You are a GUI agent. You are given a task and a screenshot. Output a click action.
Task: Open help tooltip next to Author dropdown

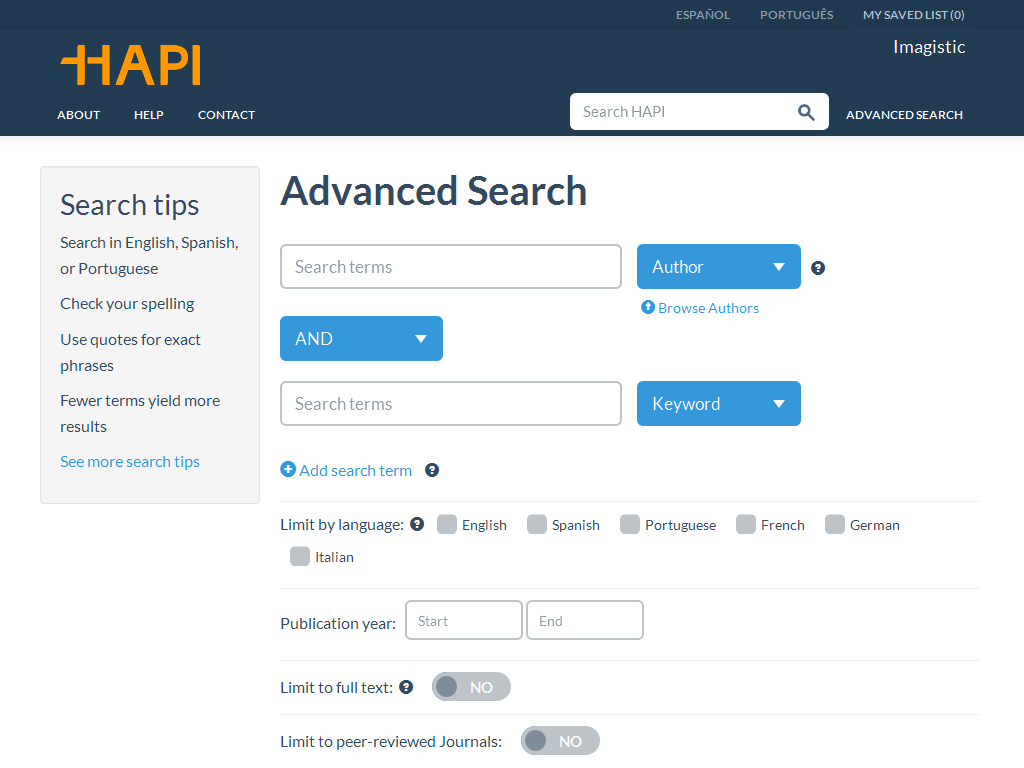click(818, 267)
